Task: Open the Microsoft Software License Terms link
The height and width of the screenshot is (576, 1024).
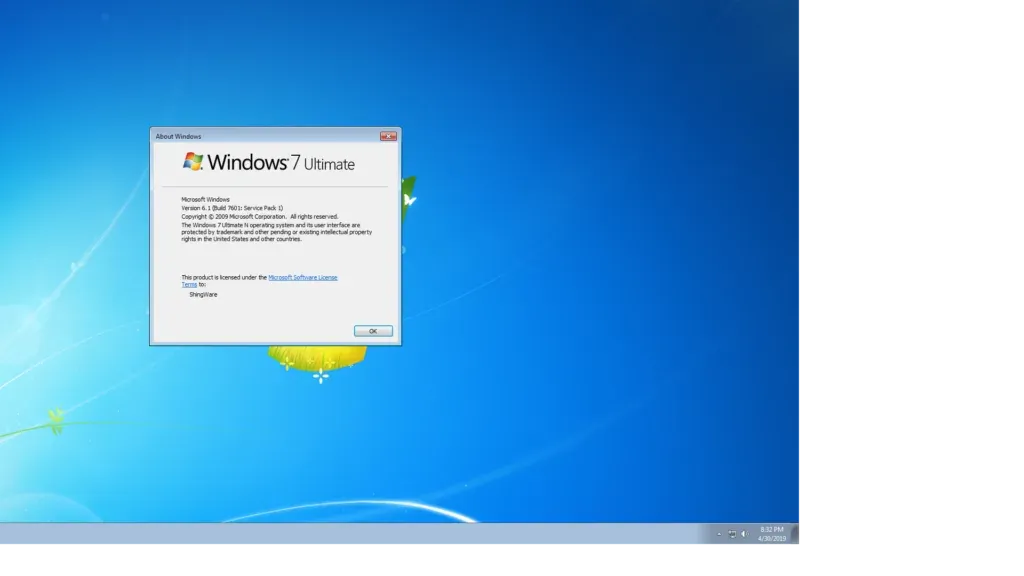Action: (302, 278)
